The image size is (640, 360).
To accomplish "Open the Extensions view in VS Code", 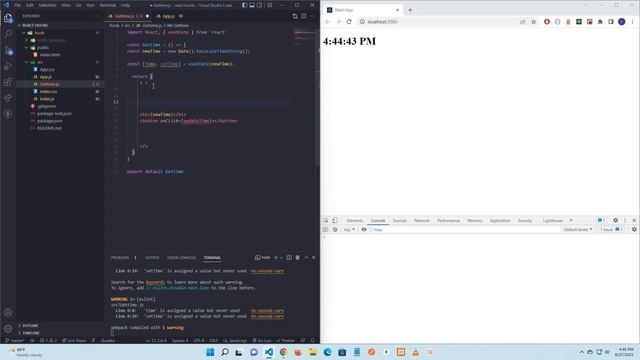I will [8, 82].
